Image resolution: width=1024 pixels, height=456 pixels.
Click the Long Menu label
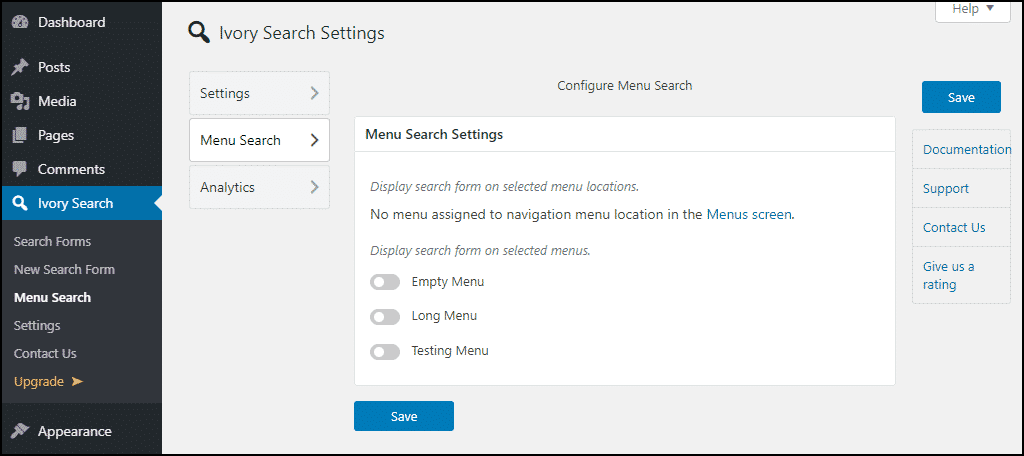444,316
